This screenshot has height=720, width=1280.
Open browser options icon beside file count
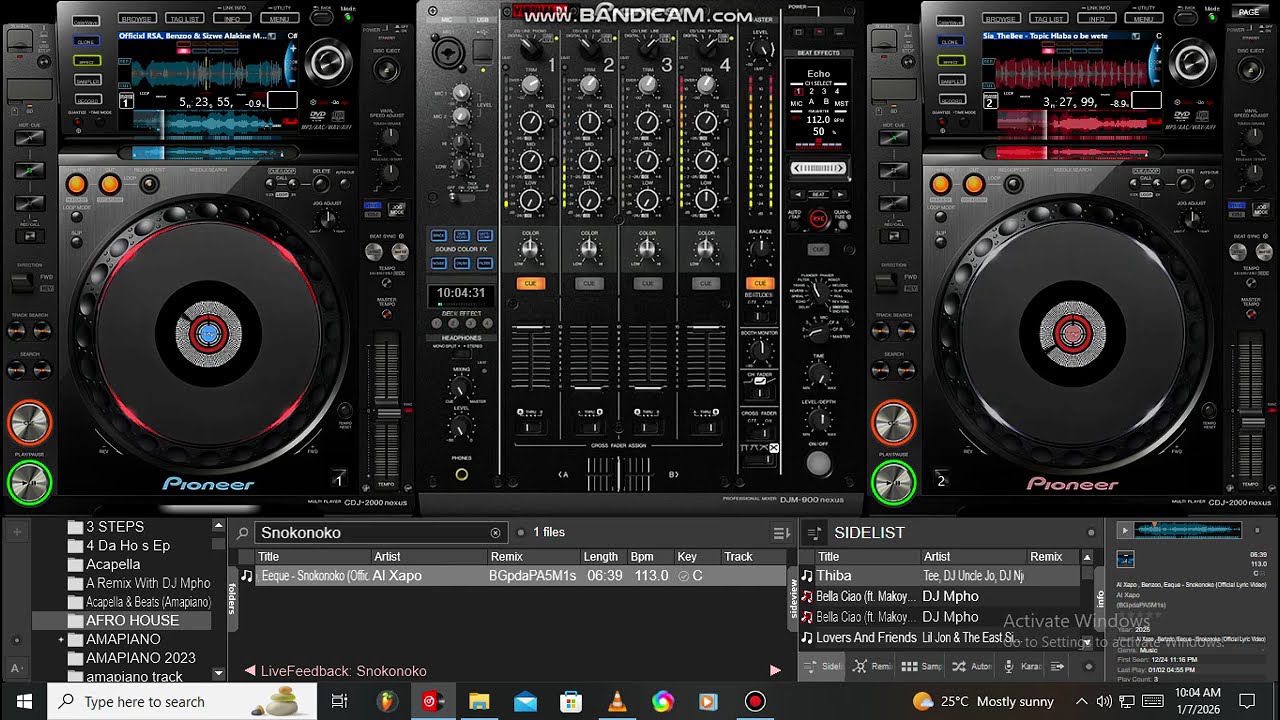(x=781, y=533)
